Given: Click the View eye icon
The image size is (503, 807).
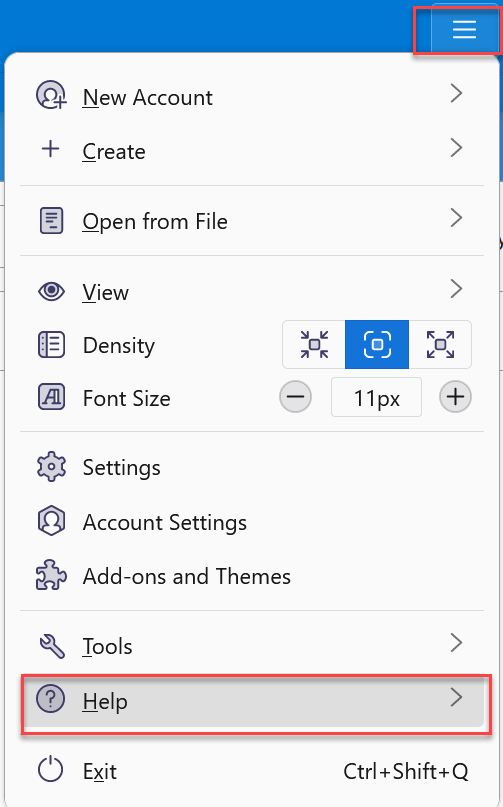Looking at the screenshot, I should [x=51, y=291].
